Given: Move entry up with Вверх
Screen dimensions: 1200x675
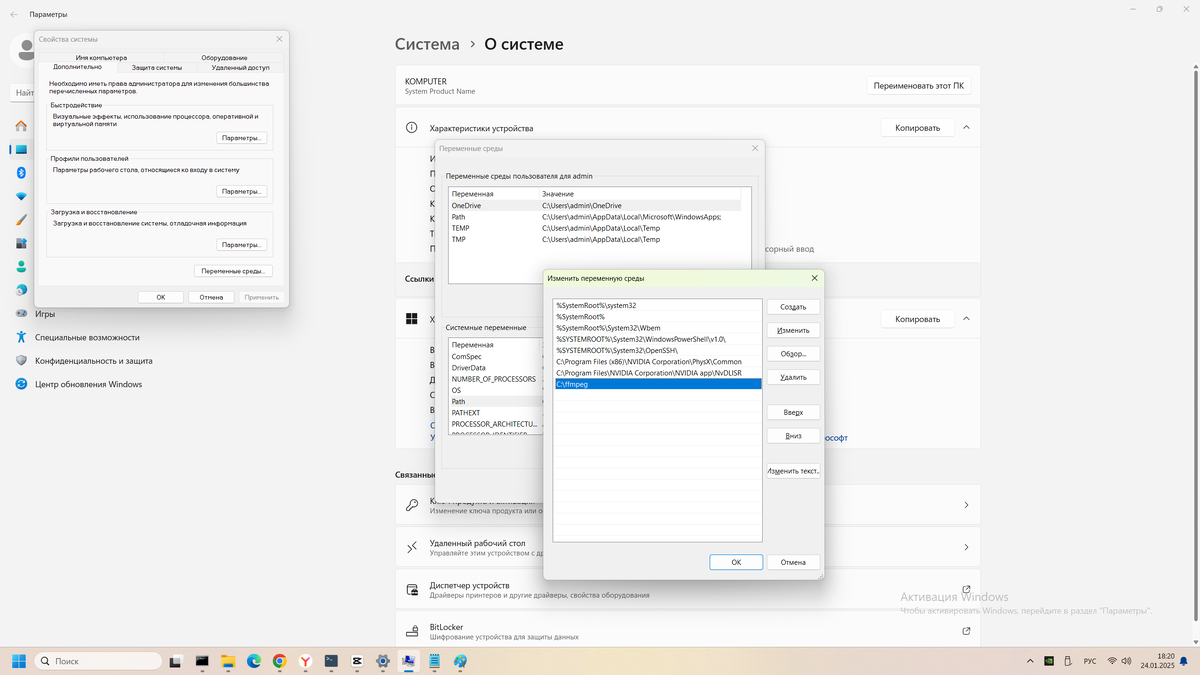Looking at the screenshot, I should (793, 412).
